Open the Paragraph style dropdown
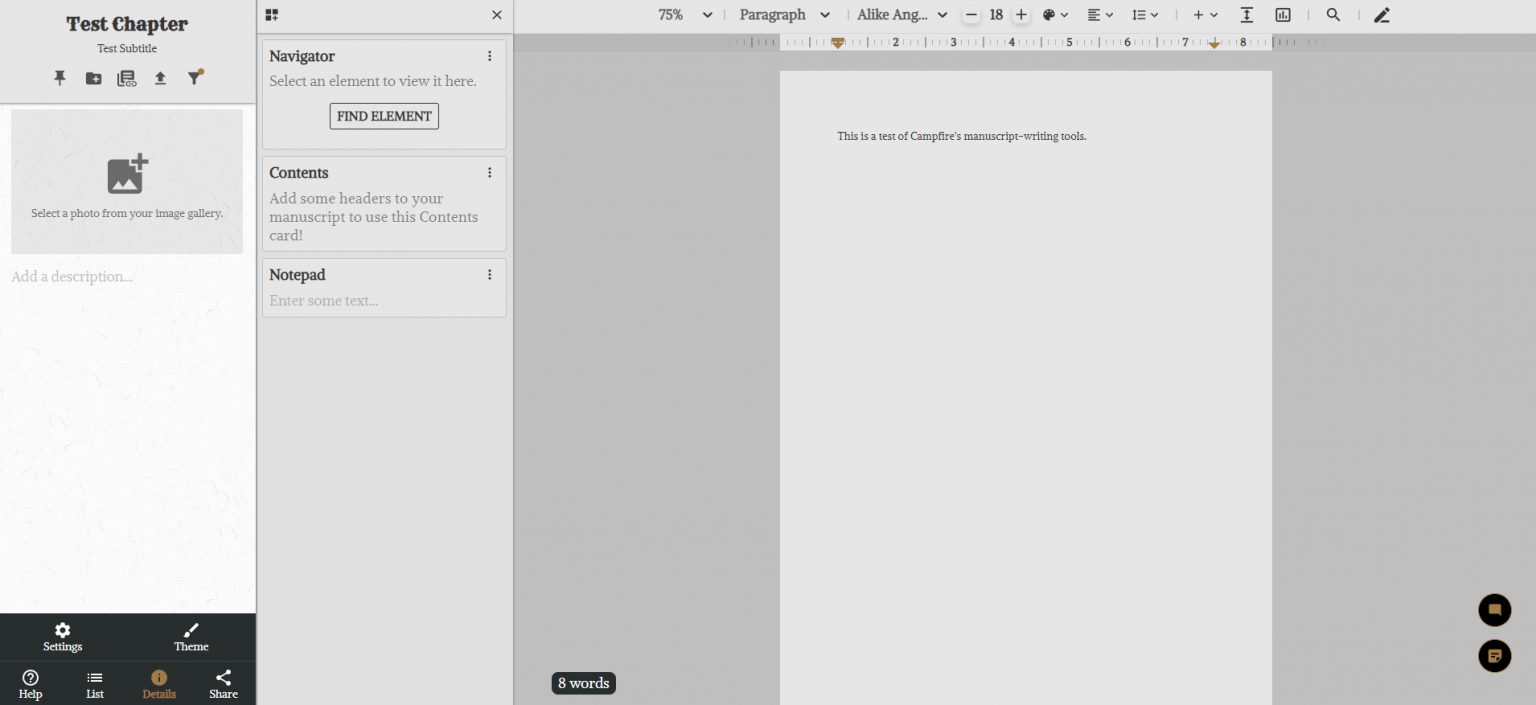Image resolution: width=1536 pixels, height=705 pixels. [786, 14]
